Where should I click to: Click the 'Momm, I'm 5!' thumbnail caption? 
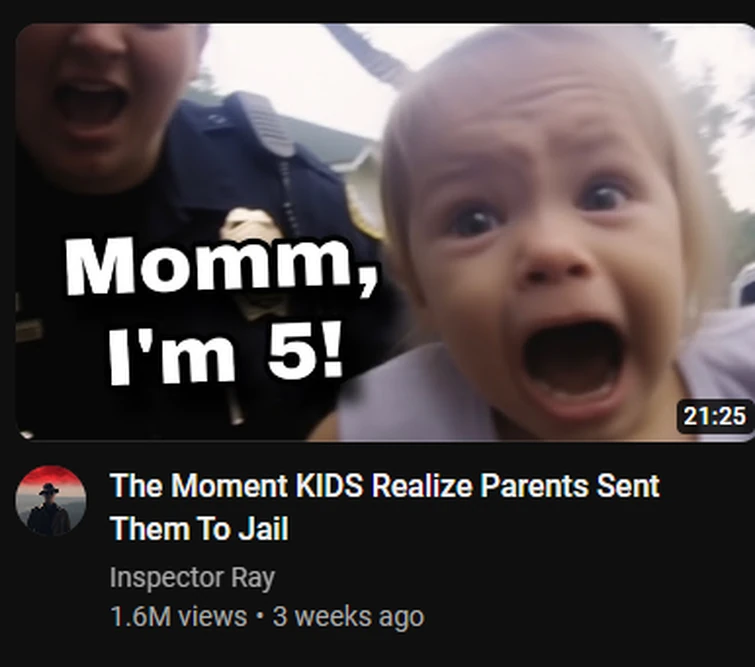coord(221,311)
